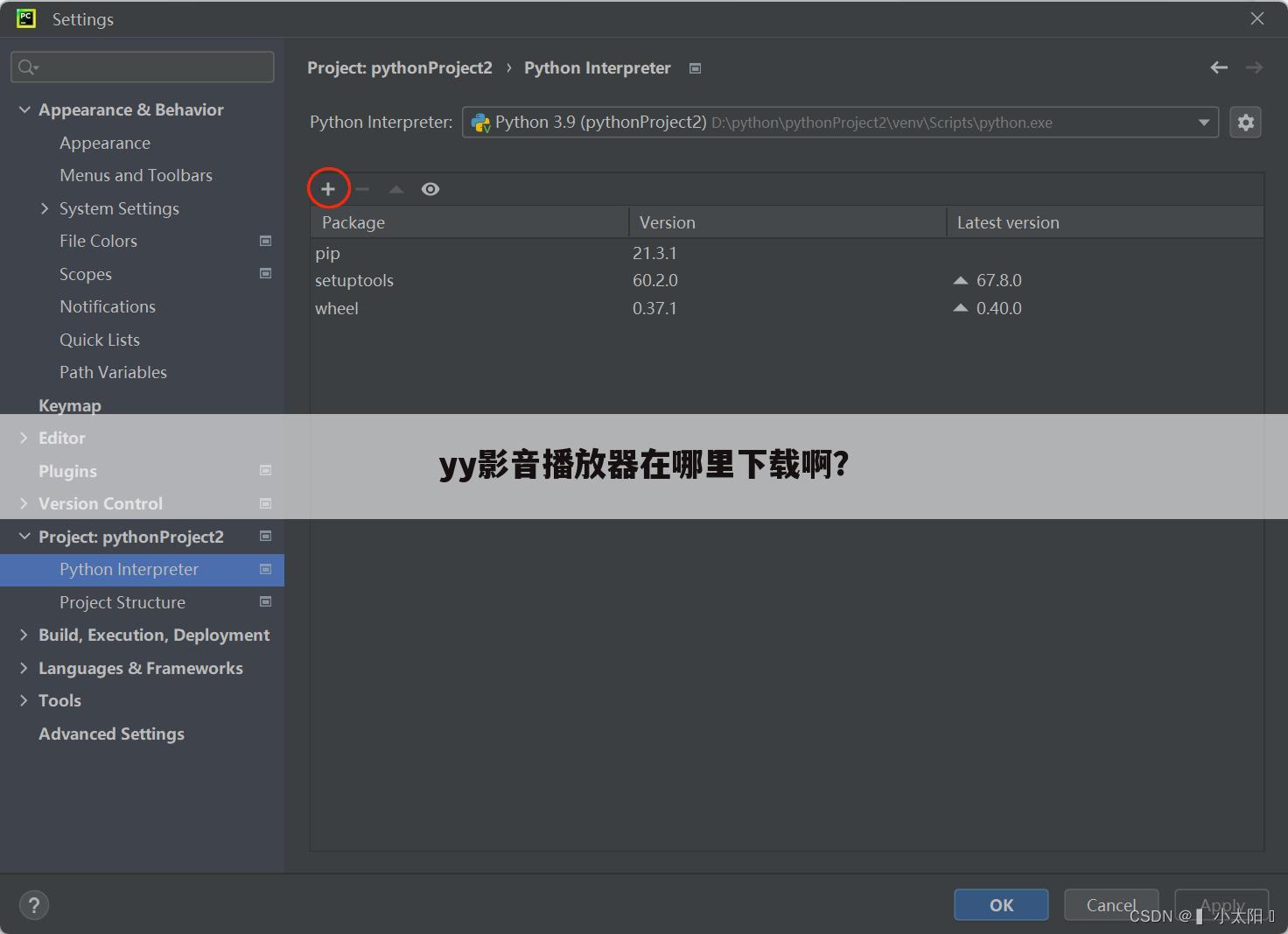Click the search magnifier icon
1288x934 pixels.
pos(28,67)
